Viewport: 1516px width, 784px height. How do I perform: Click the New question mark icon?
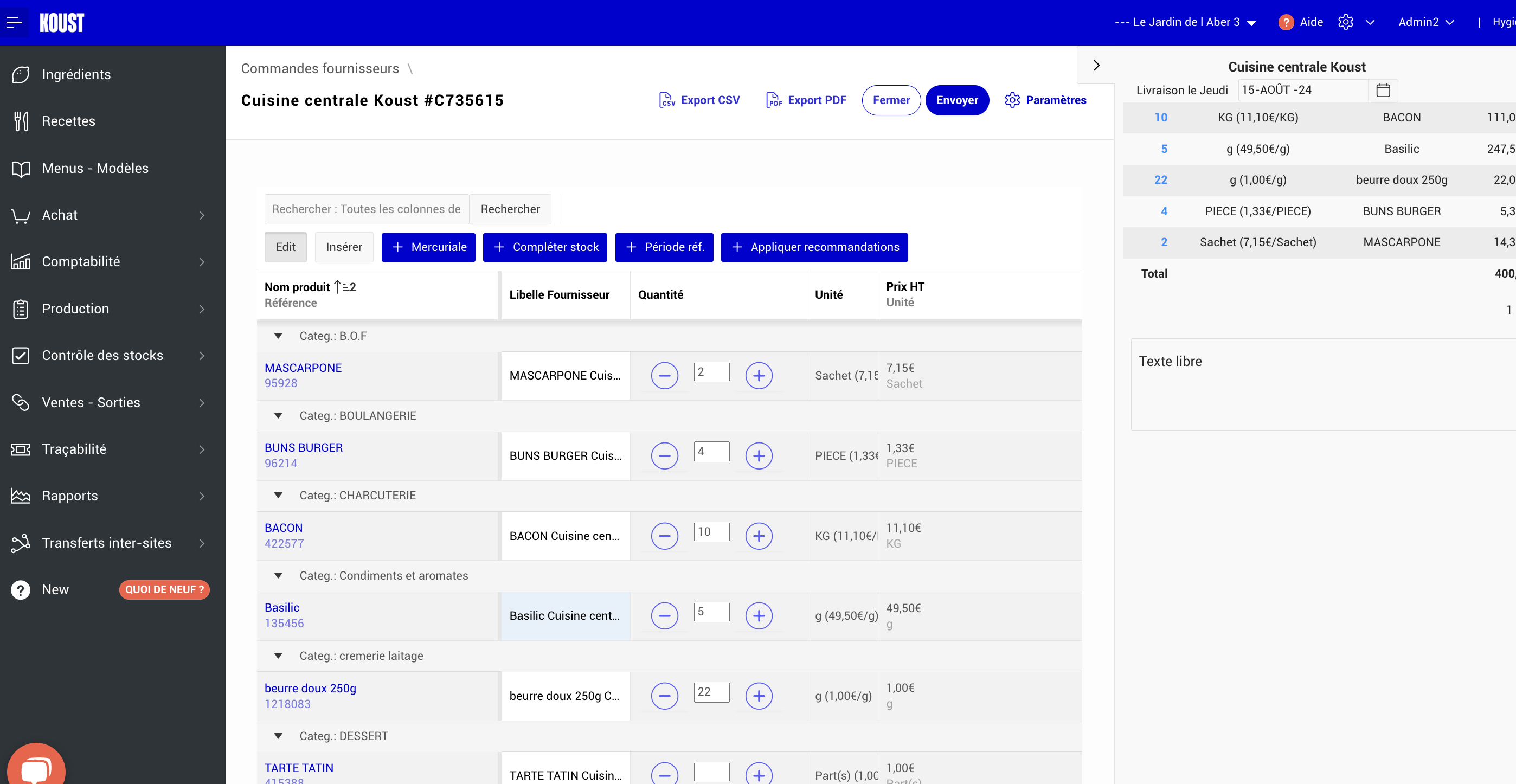tap(21, 590)
